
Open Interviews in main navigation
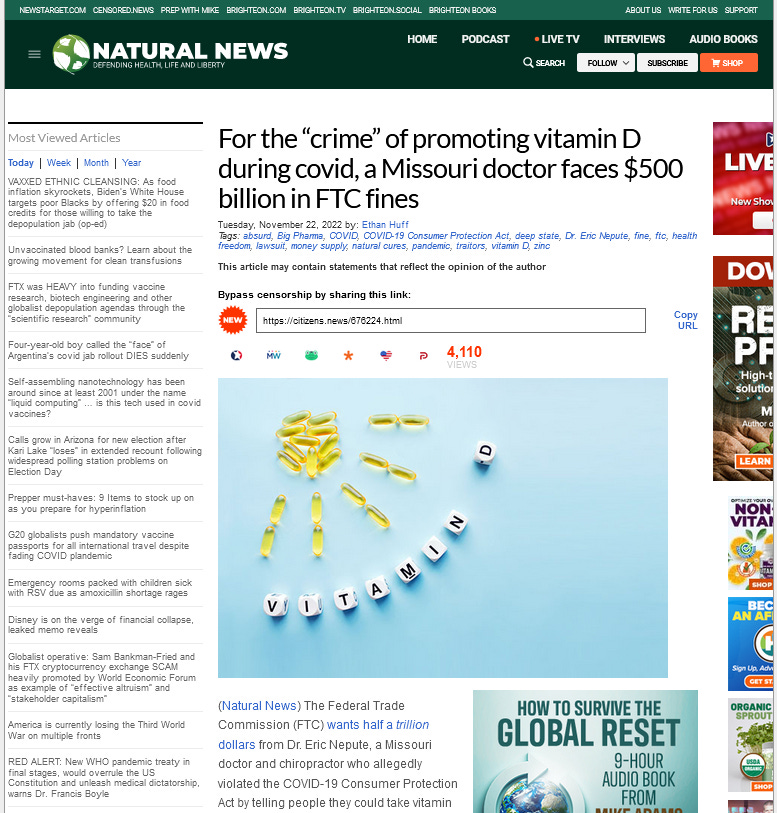coord(634,39)
